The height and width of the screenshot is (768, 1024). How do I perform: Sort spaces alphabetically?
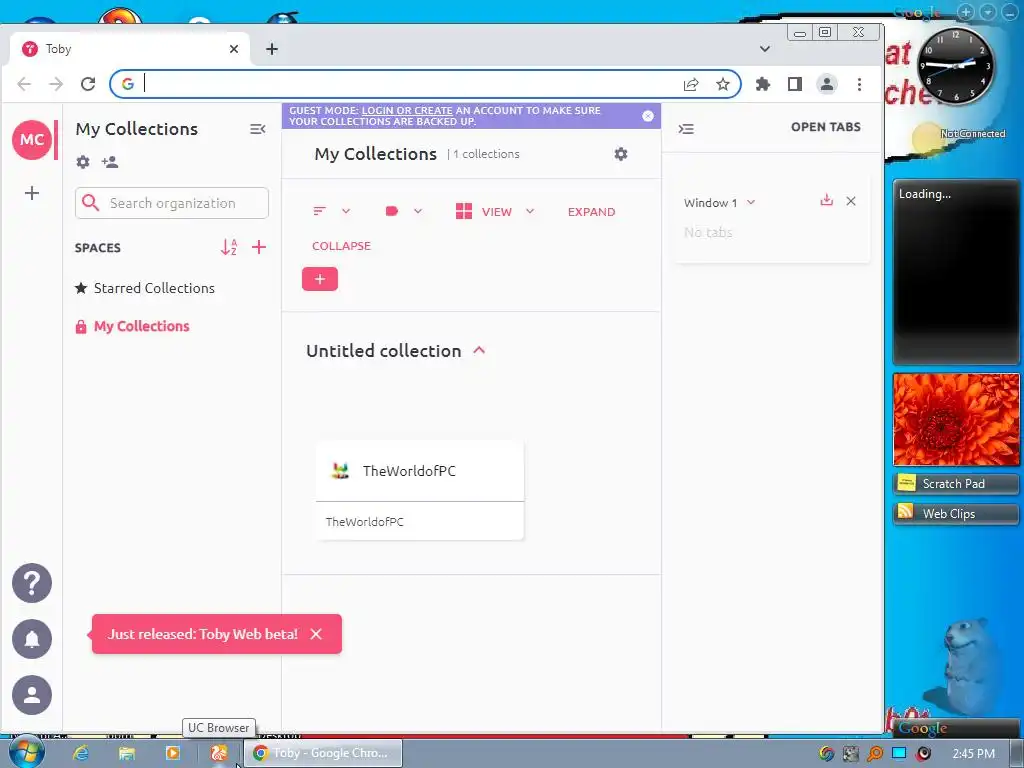(229, 247)
